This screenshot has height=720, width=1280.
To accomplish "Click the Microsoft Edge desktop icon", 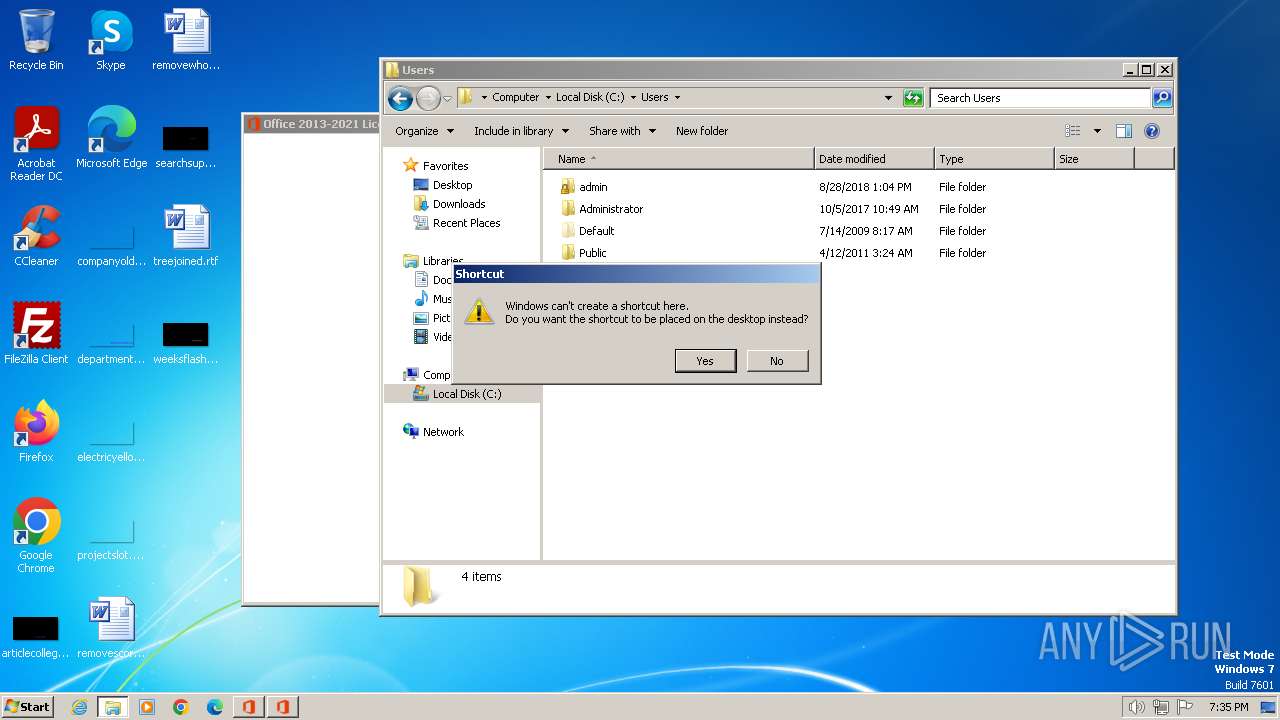I will [111, 138].
